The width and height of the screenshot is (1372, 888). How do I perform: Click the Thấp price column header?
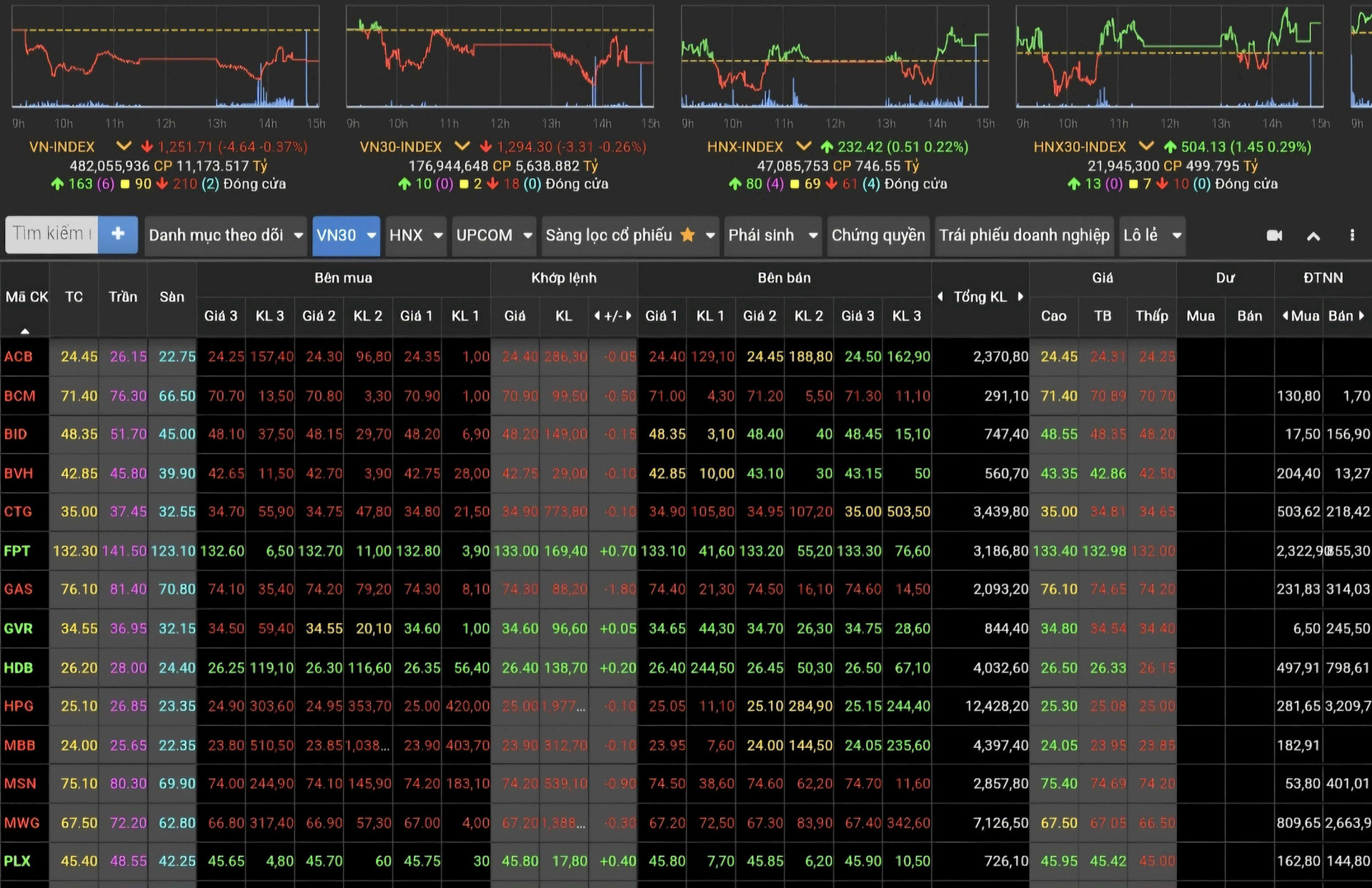pos(1152,316)
